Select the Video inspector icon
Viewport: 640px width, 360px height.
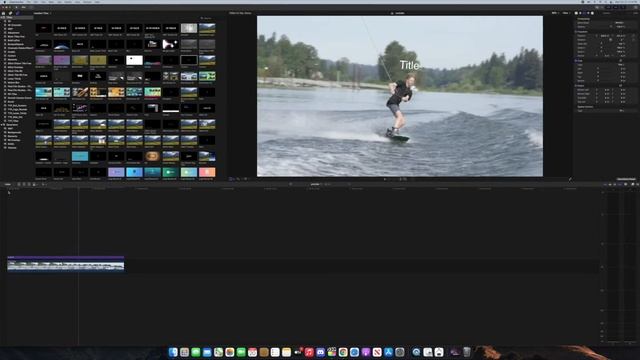584,13
